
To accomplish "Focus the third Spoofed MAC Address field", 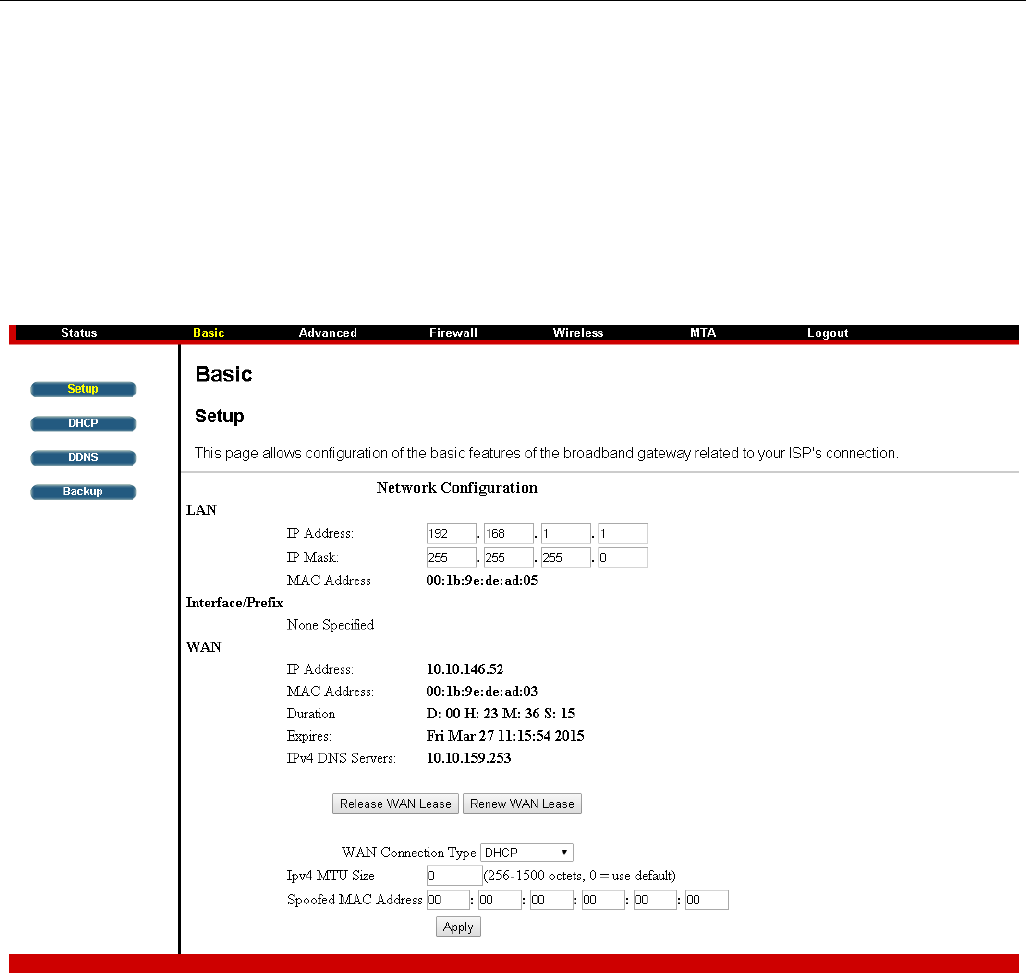I will pos(552,900).
